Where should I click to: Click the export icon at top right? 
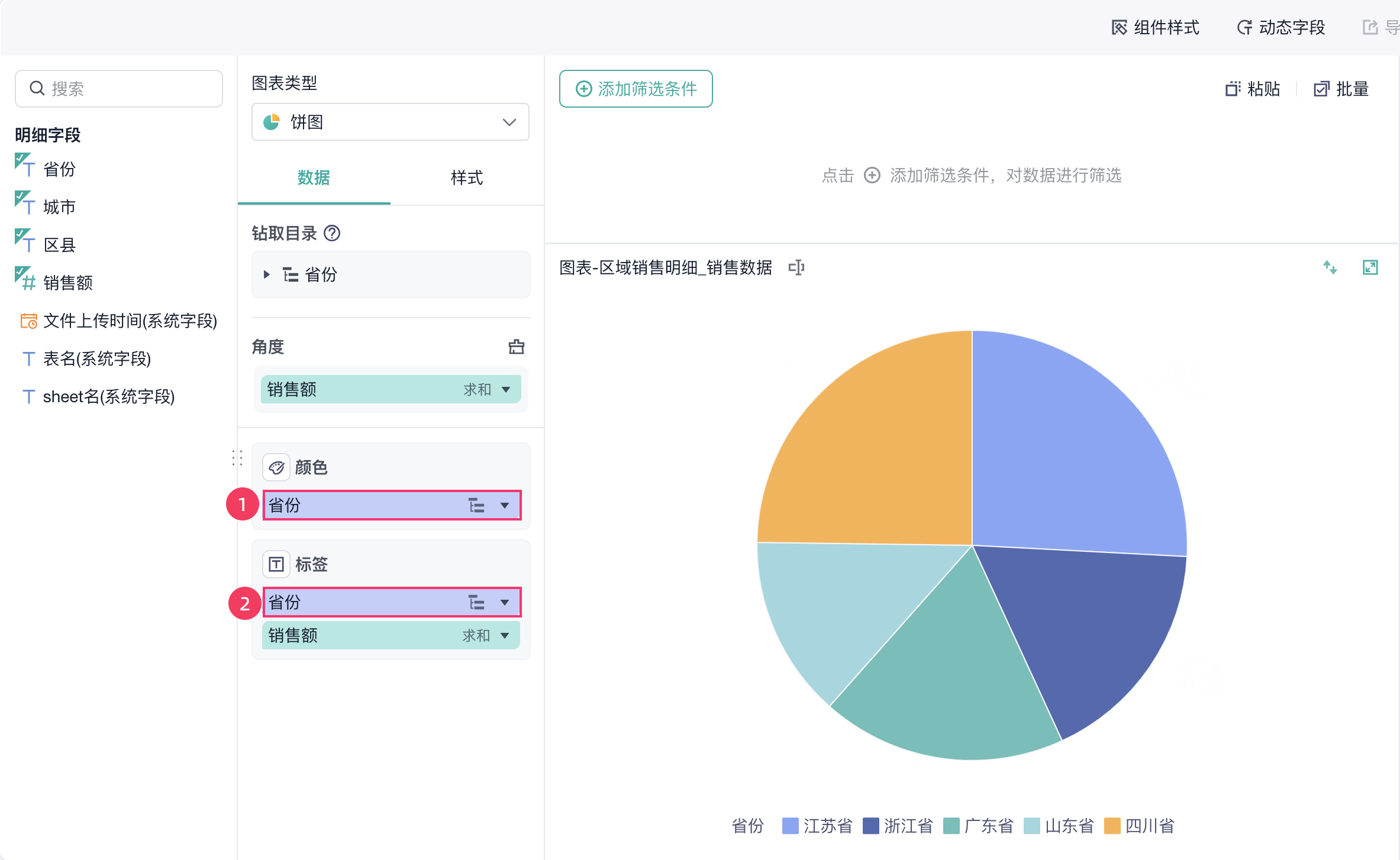tap(1370, 27)
